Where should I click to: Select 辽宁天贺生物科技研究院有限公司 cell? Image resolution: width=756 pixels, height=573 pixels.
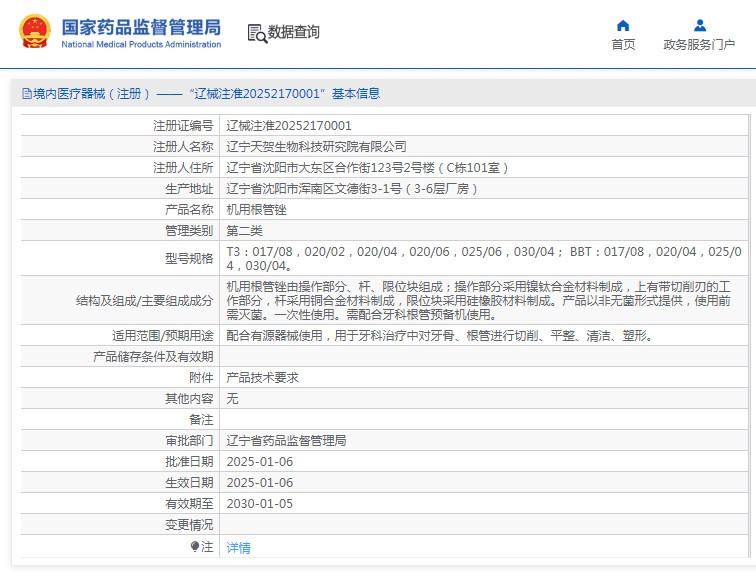coord(316,147)
